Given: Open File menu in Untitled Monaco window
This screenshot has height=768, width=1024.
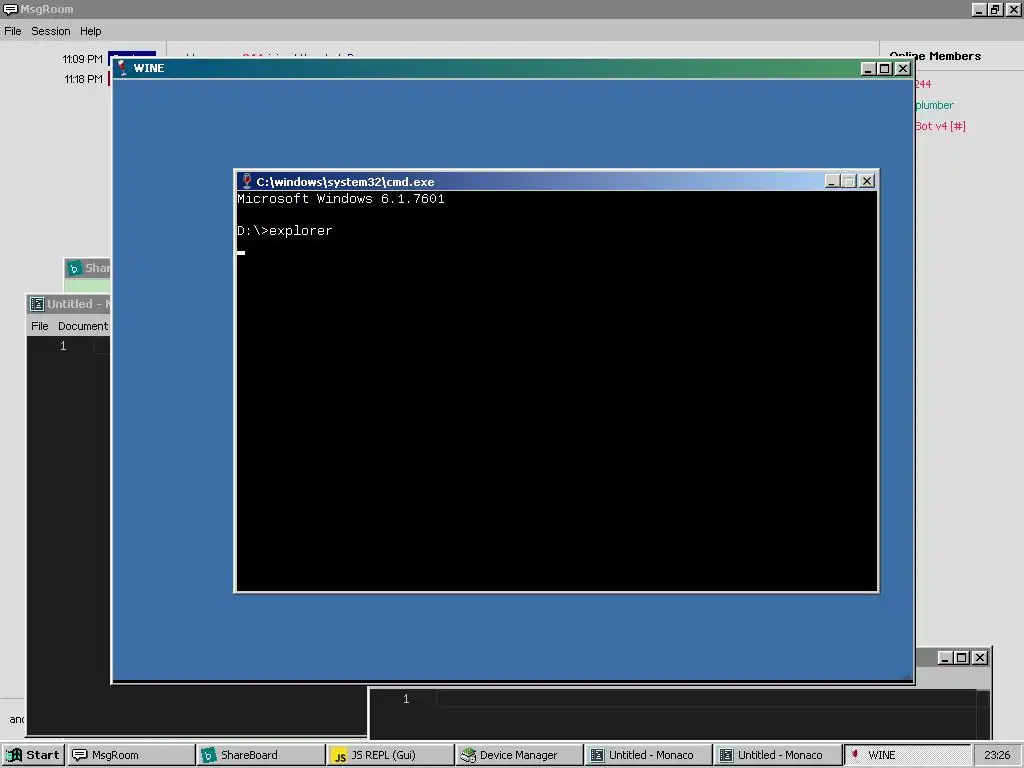Looking at the screenshot, I should [x=39, y=326].
